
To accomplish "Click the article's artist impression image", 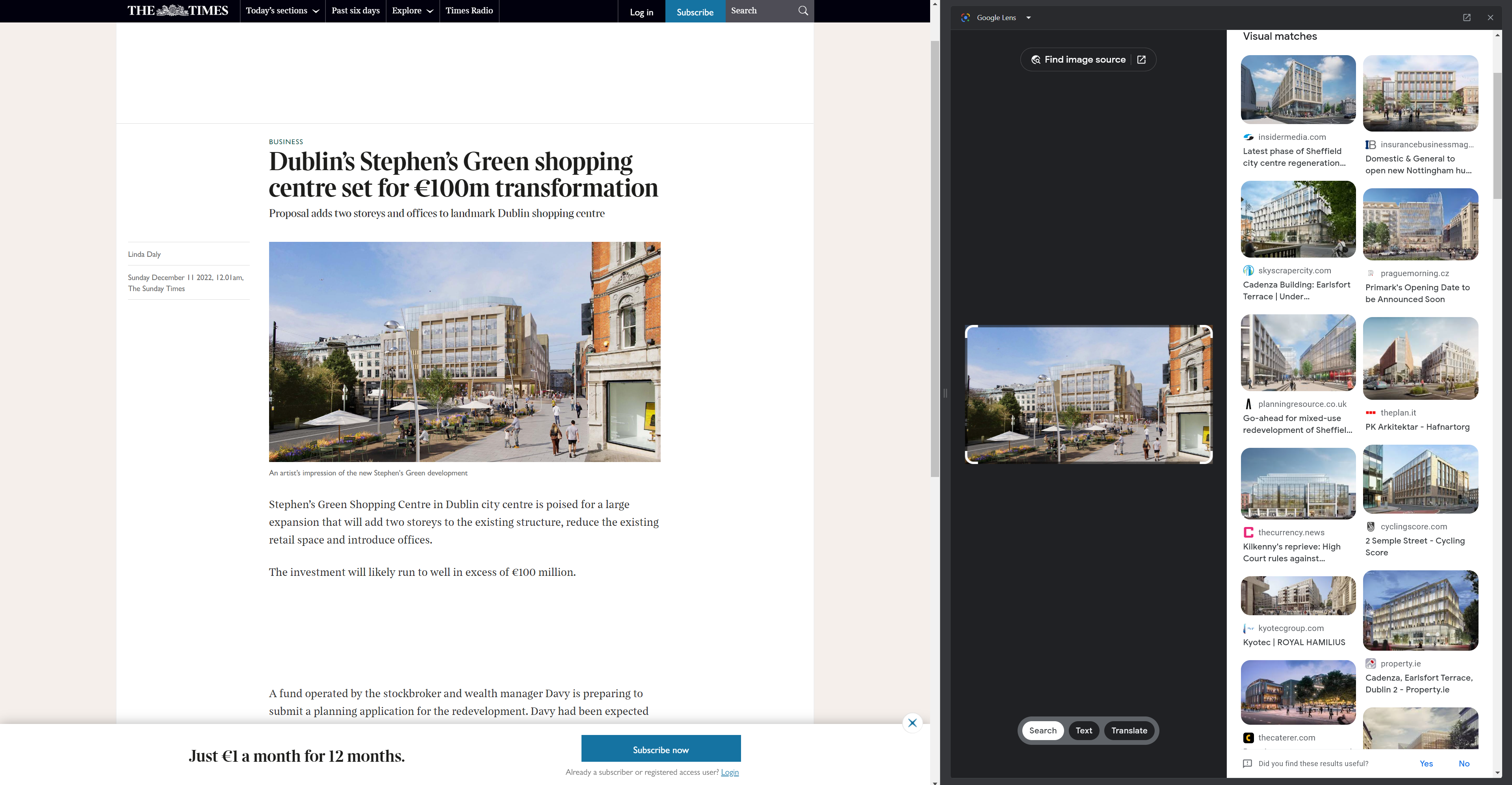I will 464,351.
